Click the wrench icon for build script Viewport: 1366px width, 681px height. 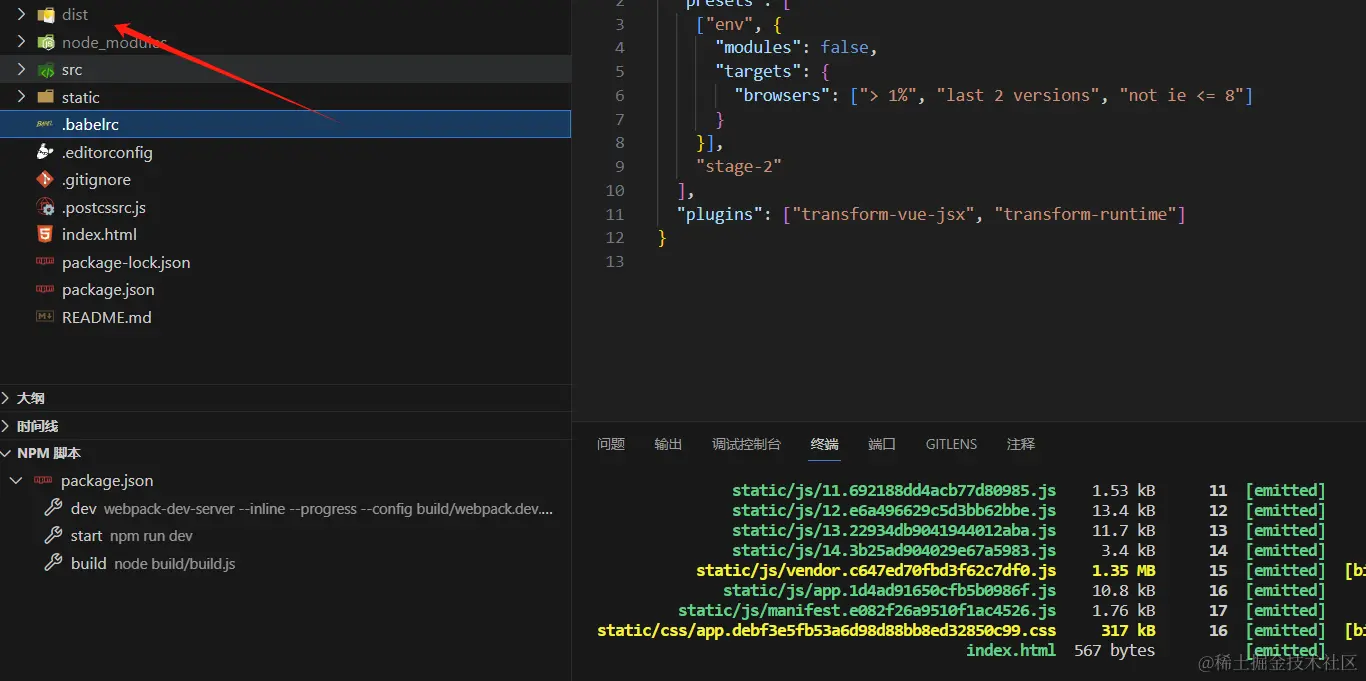(54, 563)
